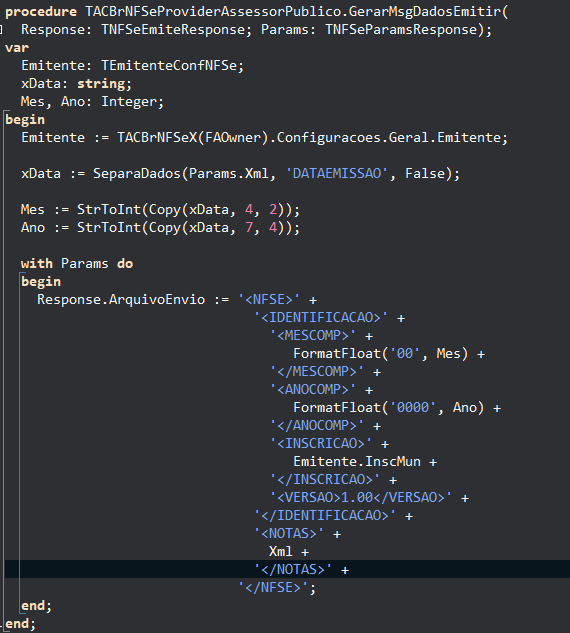This screenshot has width=570, height=633.
Task: Click the final 'end;' of the procedure
Action: 20,624
